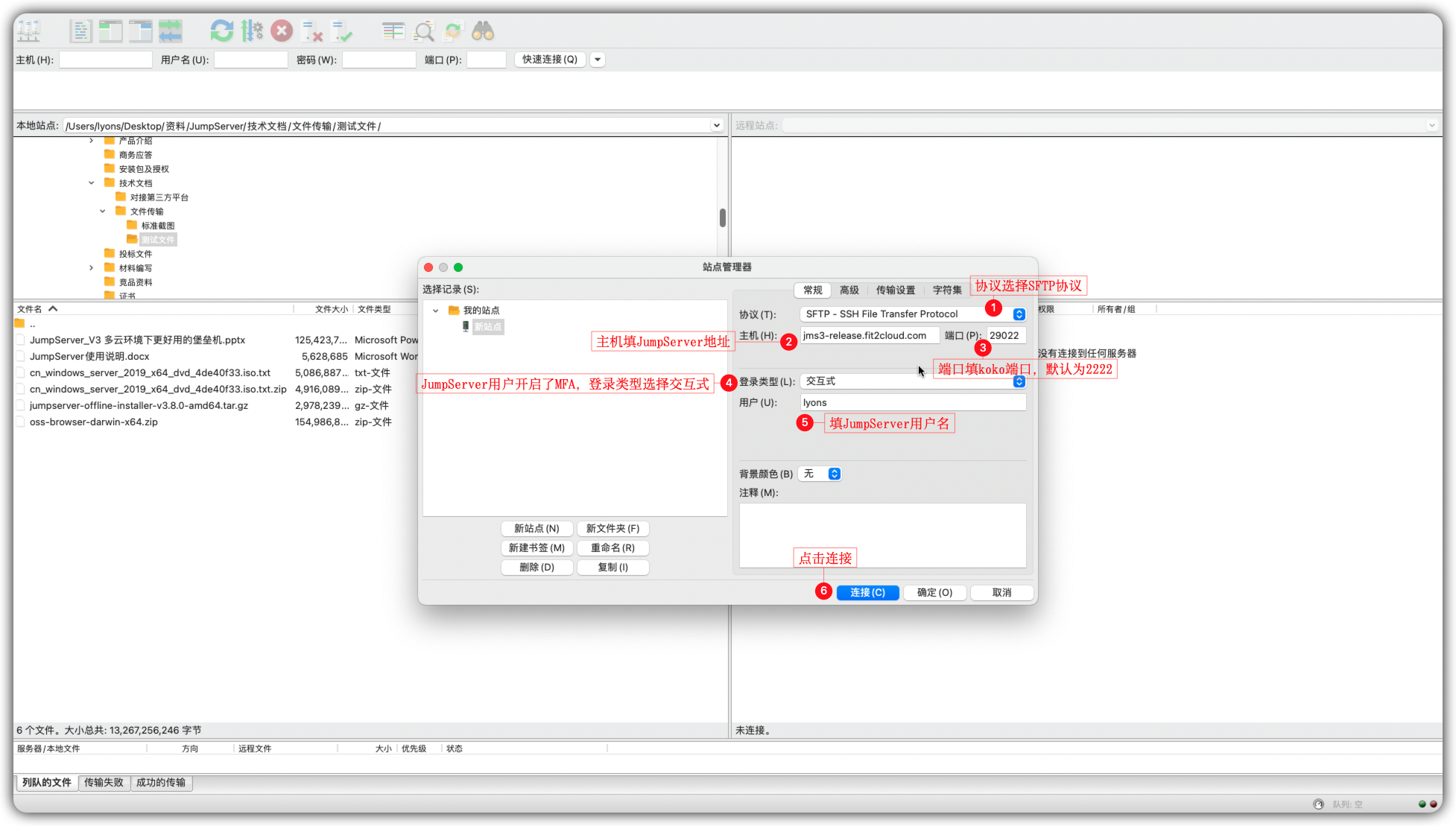Switch to the 字符集 tab
Image resolution: width=1456 pixels, height=826 pixels.
947,290
